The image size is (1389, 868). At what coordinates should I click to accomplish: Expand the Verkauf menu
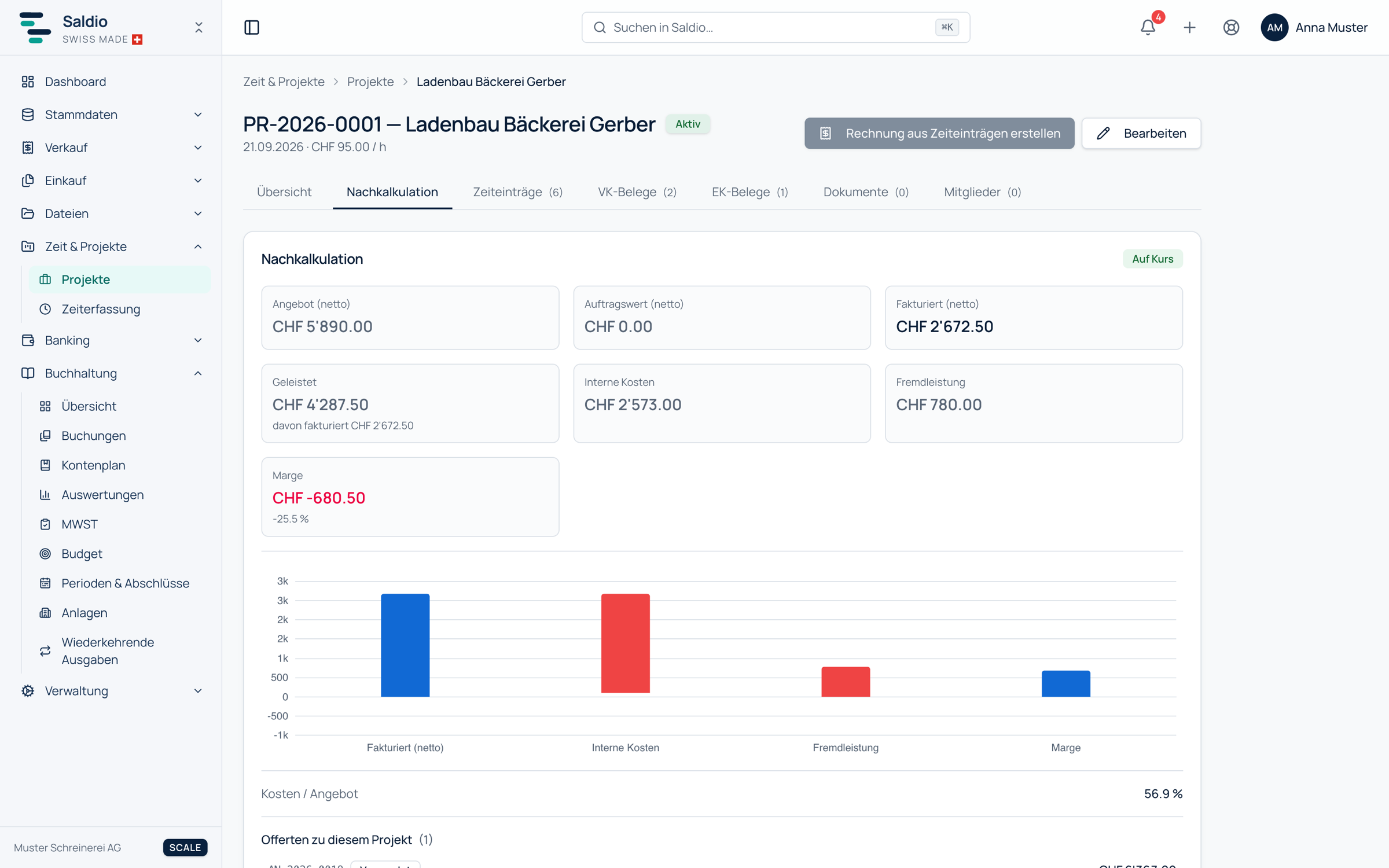click(111, 148)
